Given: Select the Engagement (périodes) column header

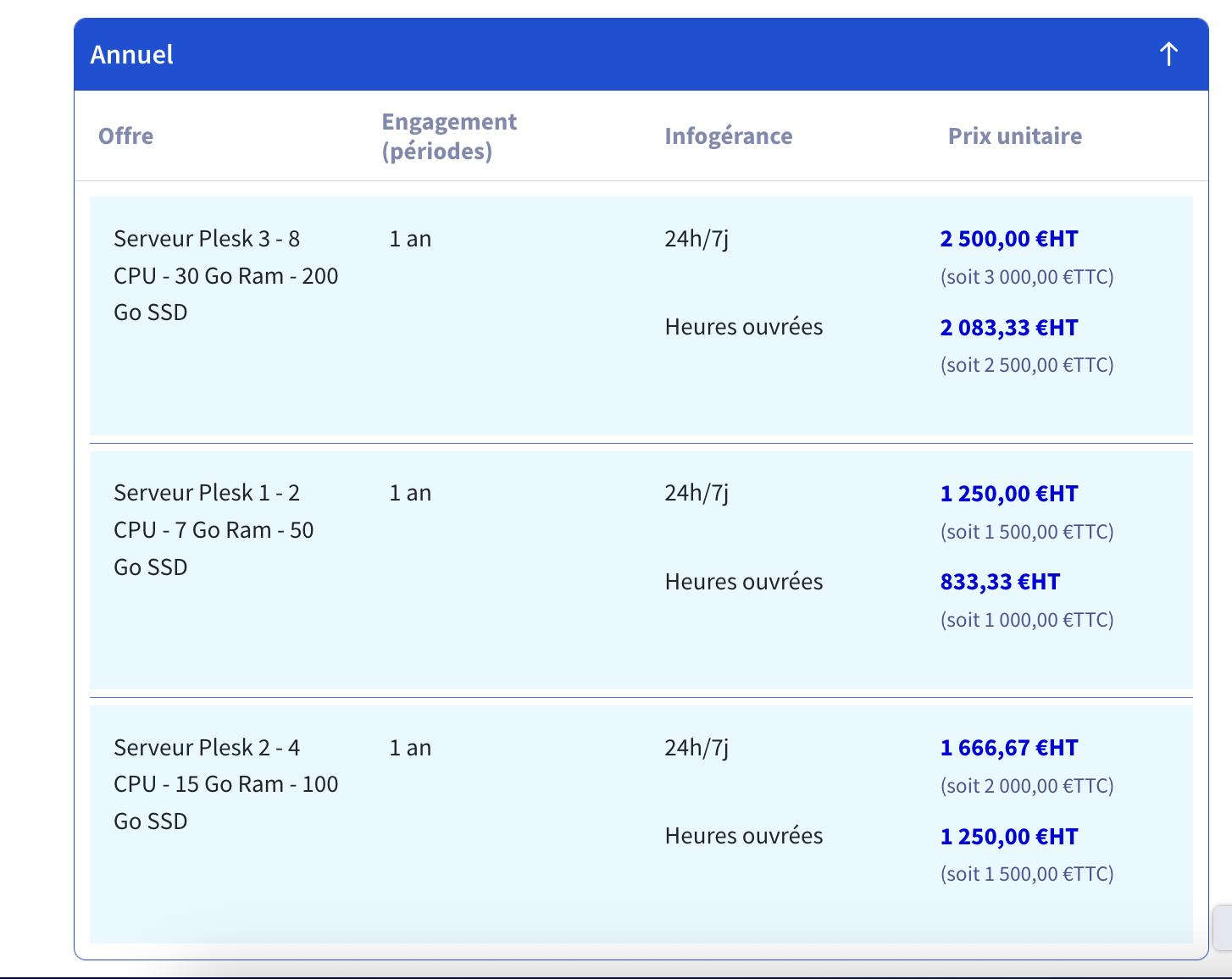Looking at the screenshot, I should (x=449, y=136).
